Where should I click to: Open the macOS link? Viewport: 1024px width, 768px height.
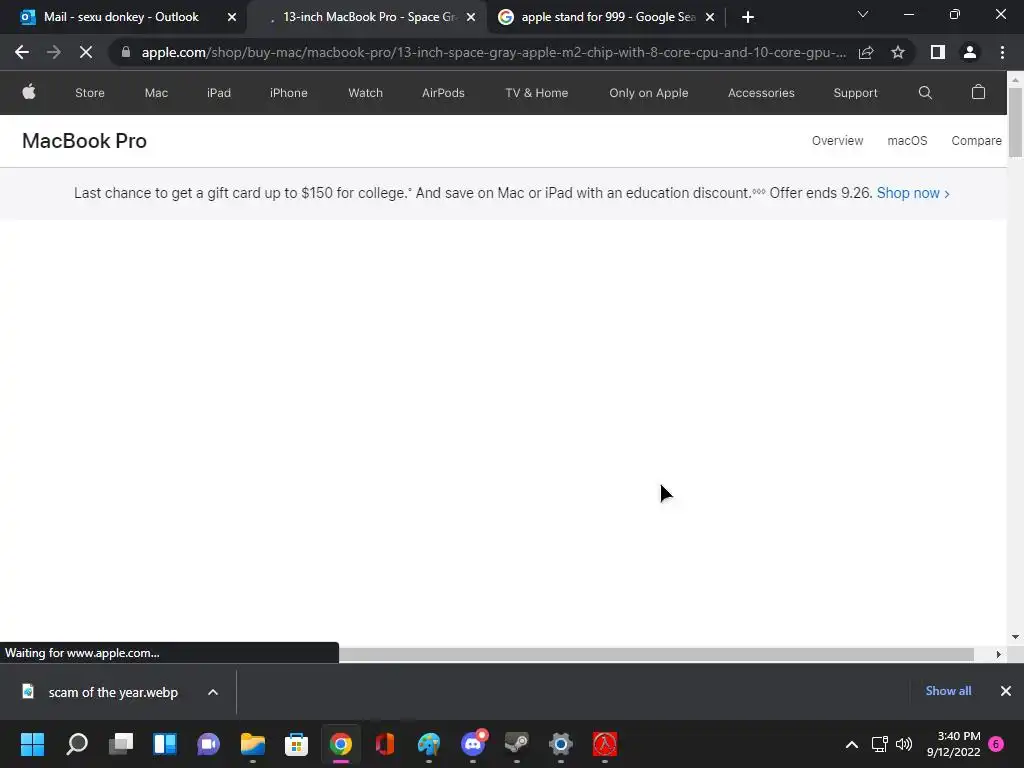[x=907, y=140]
